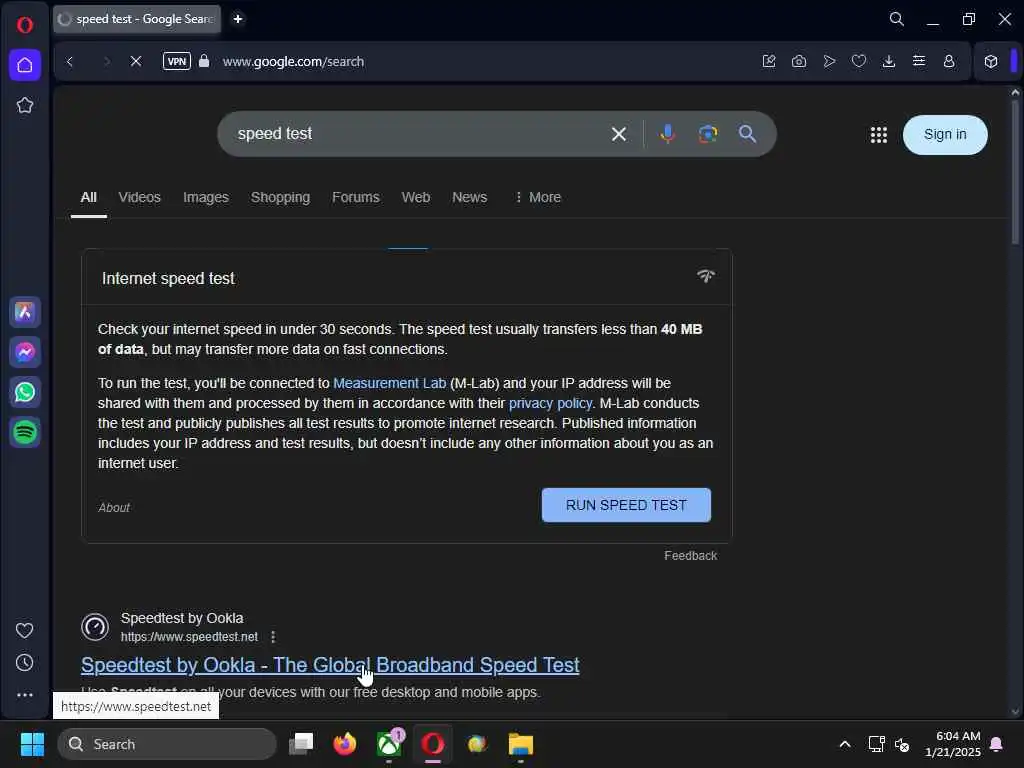Click RUN SPEED TEST button
This screenshot has width=1024, height=768.
(626, 505)
